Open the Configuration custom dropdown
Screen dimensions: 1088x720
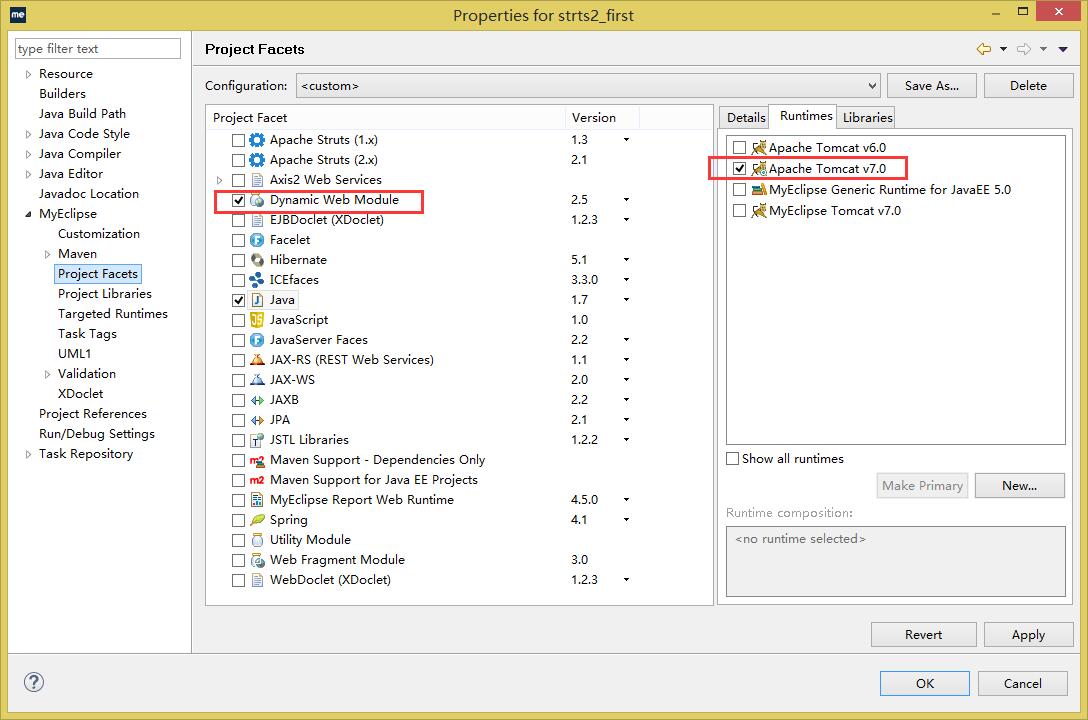(x=588, y=86)
